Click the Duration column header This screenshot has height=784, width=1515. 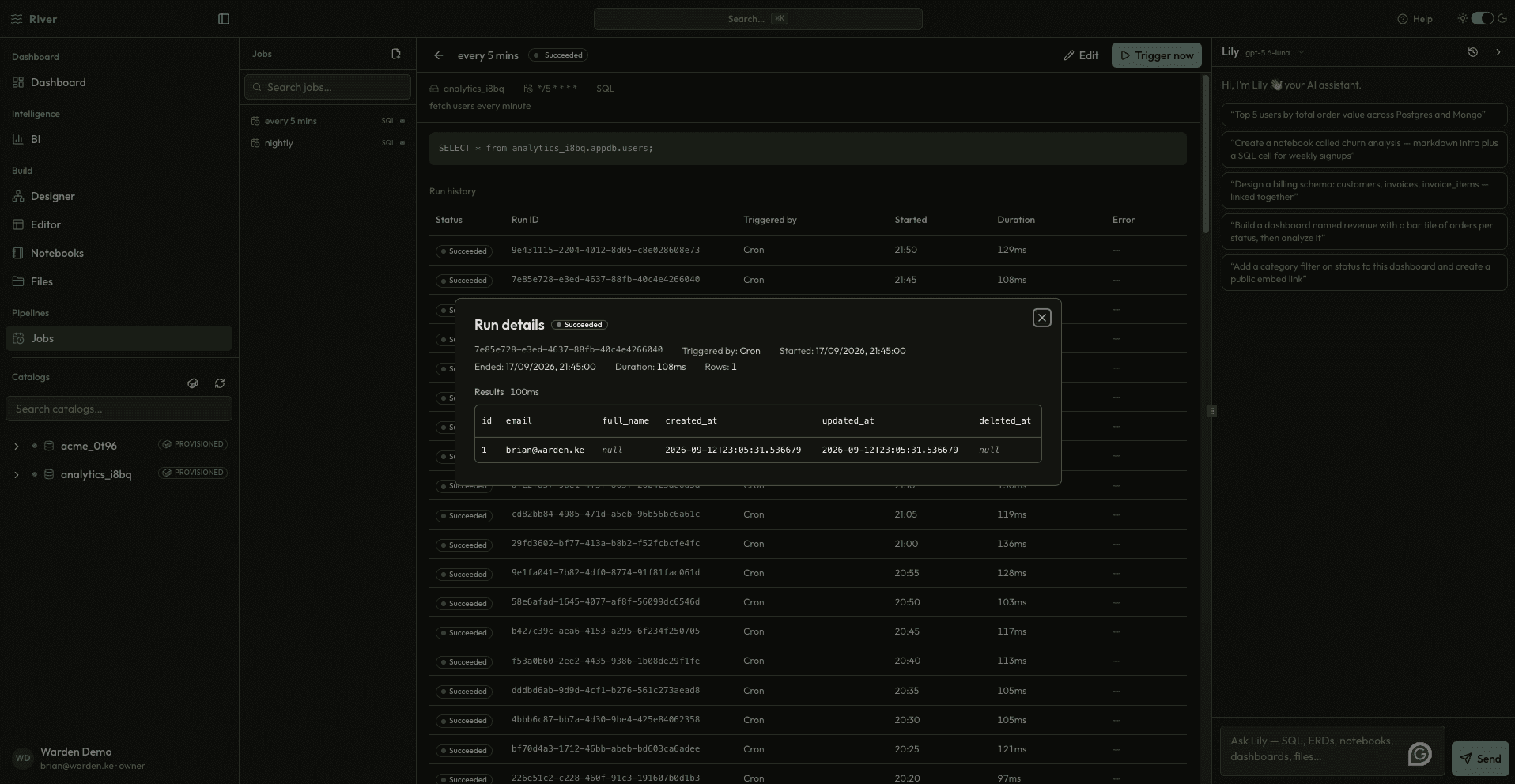tap(1016, 220)
